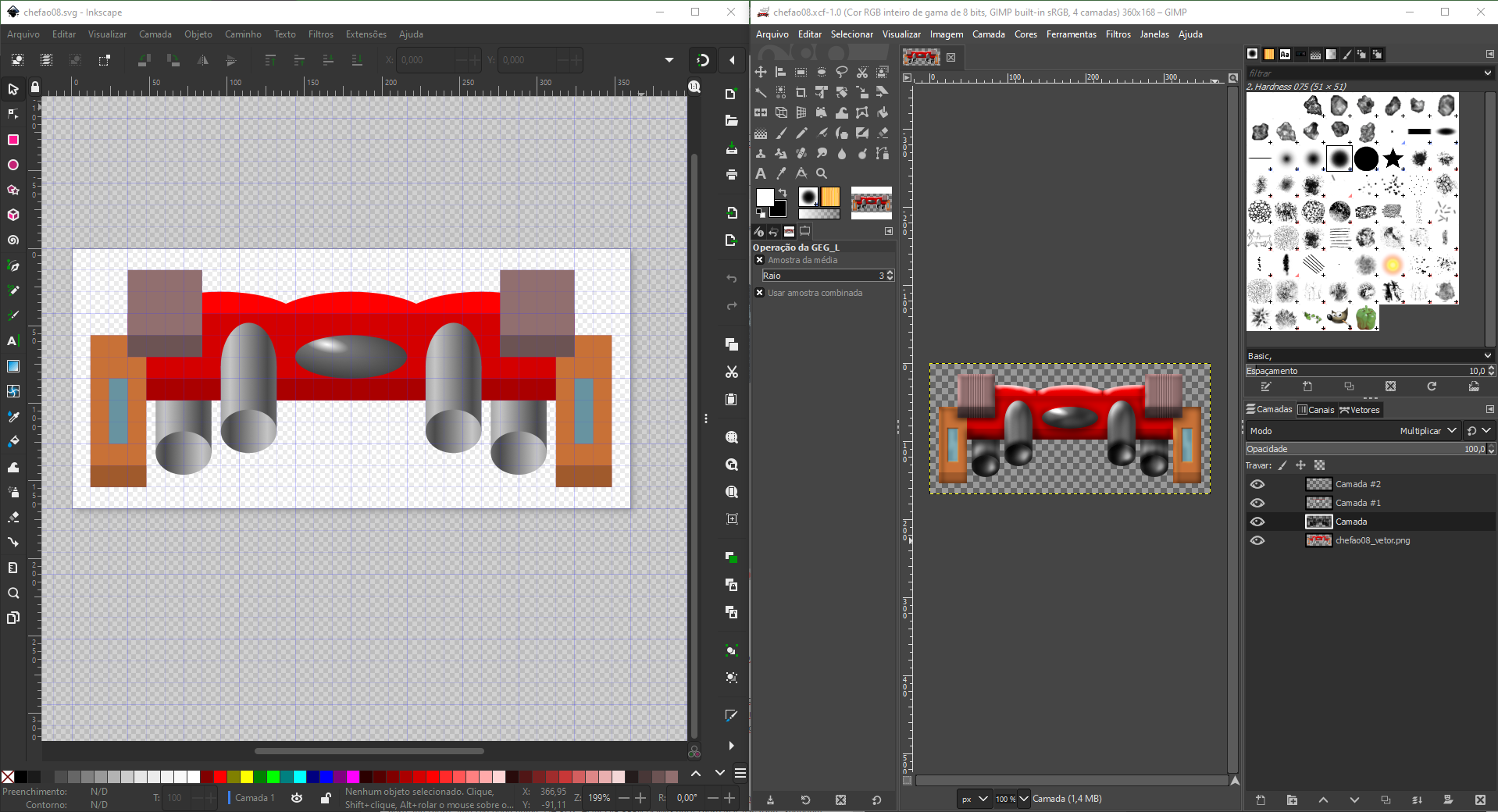Select GIMP Color Picker tool
The width and height of the screenshot is (1498, 812).
pyautogui.click(x=781, y=173)
